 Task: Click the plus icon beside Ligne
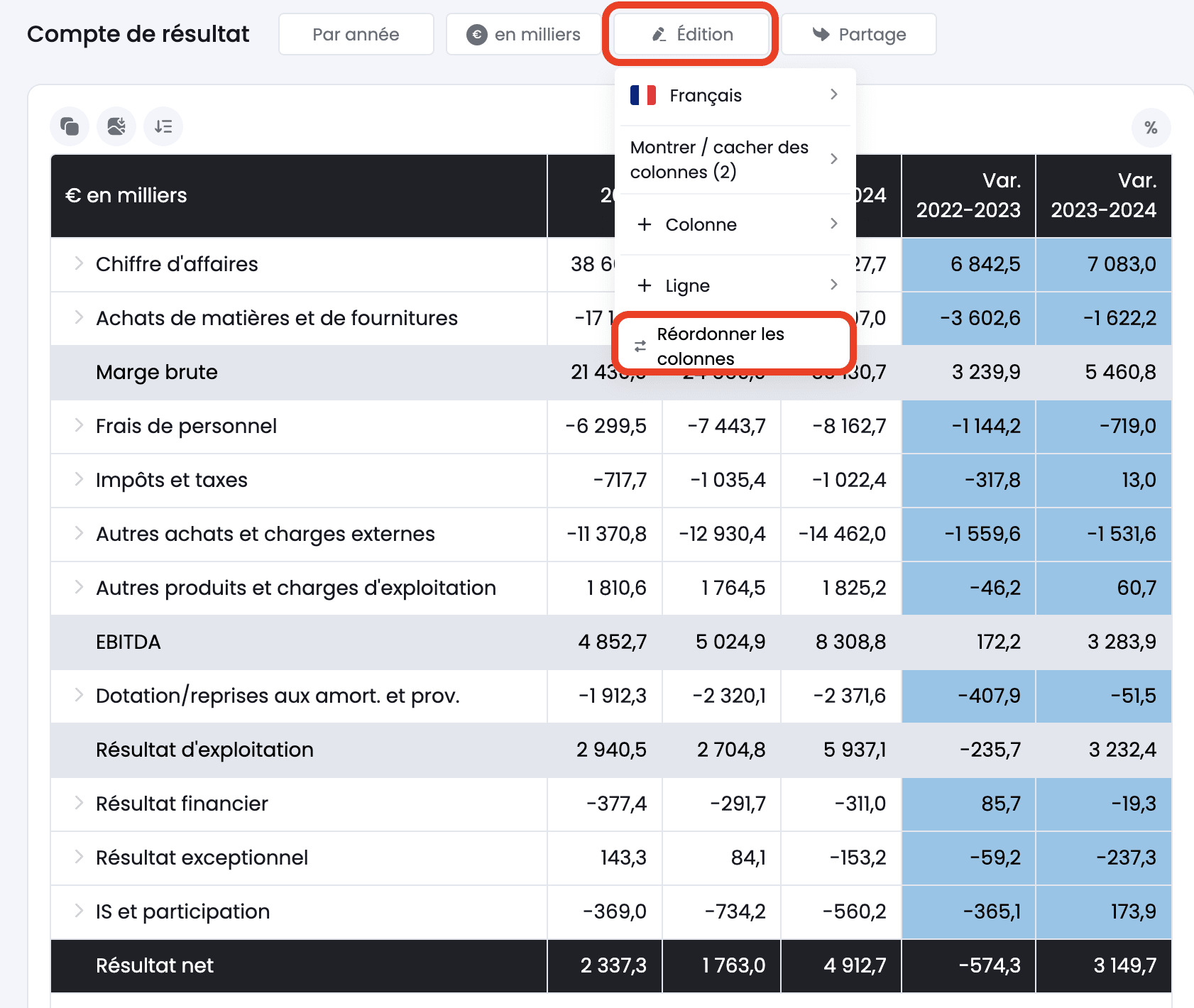(645, 285)
